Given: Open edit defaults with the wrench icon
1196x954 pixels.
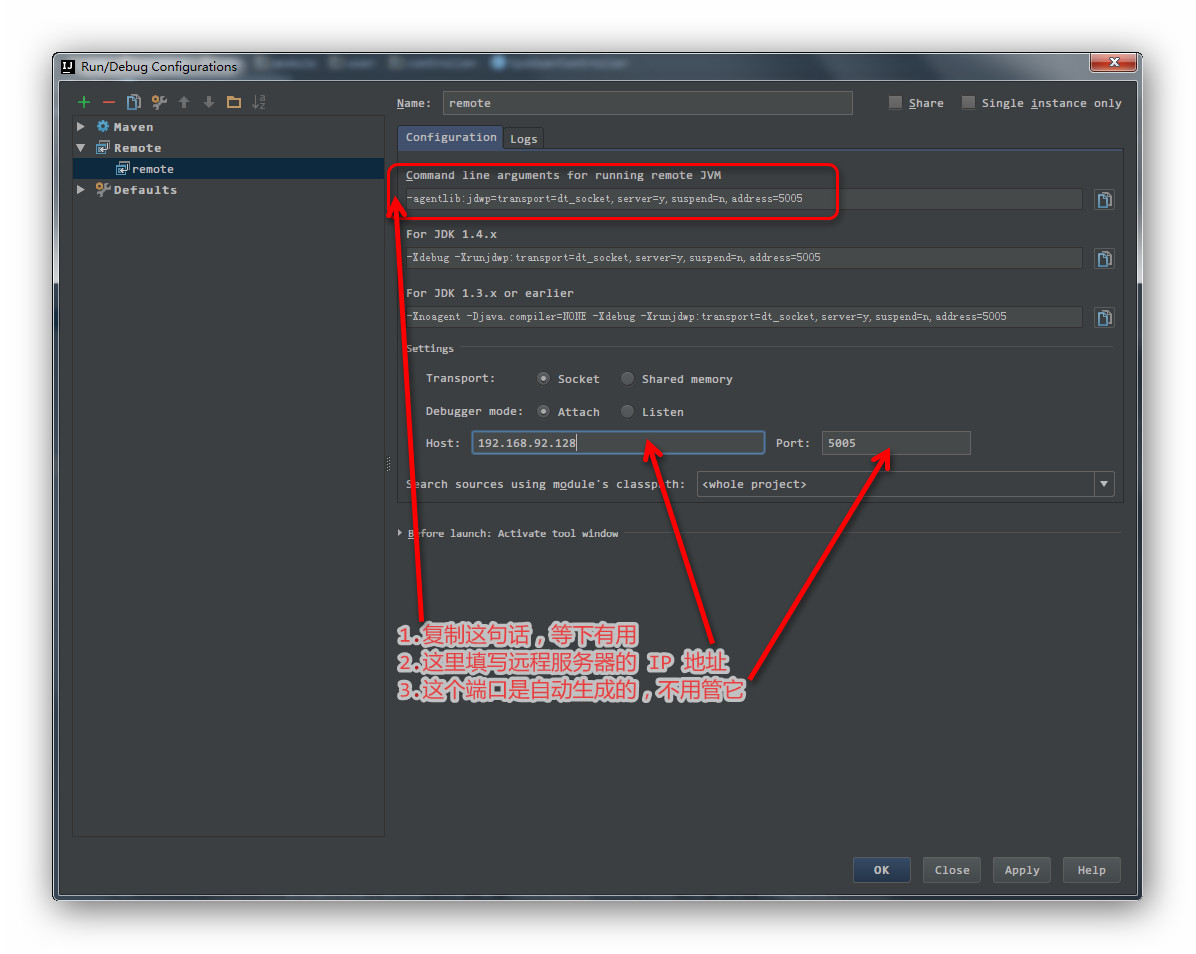Looking at the screenshot, I should pyautogui.click(x=158, y=101).
